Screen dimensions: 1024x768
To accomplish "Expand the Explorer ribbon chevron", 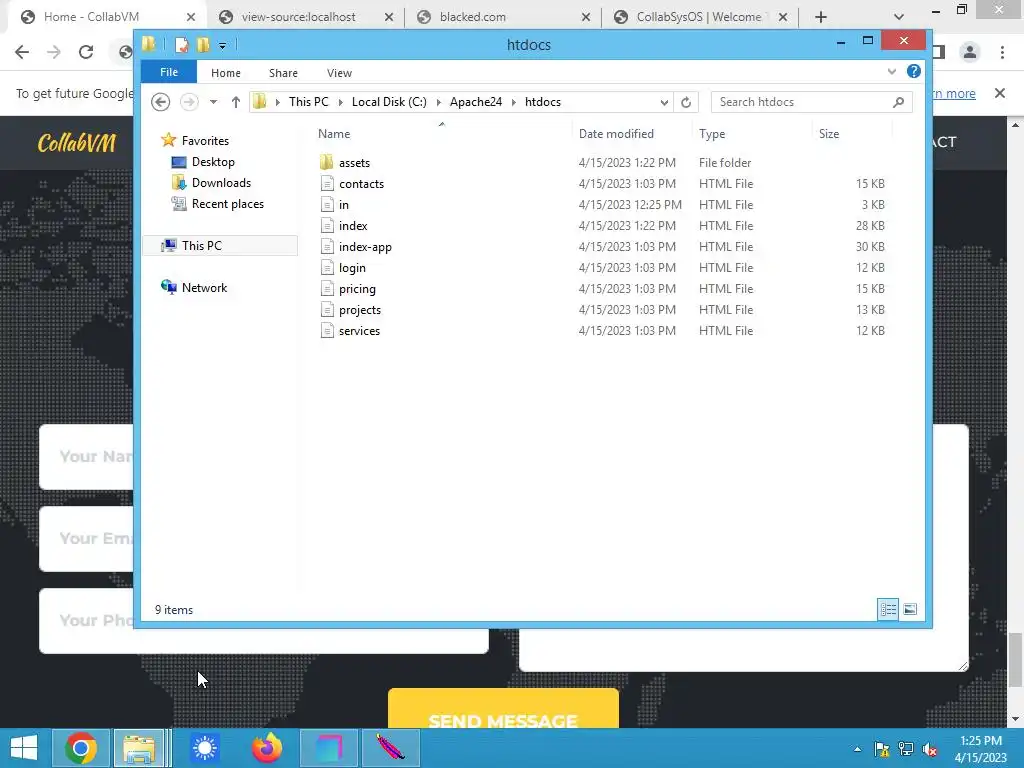I will point(892,72).
